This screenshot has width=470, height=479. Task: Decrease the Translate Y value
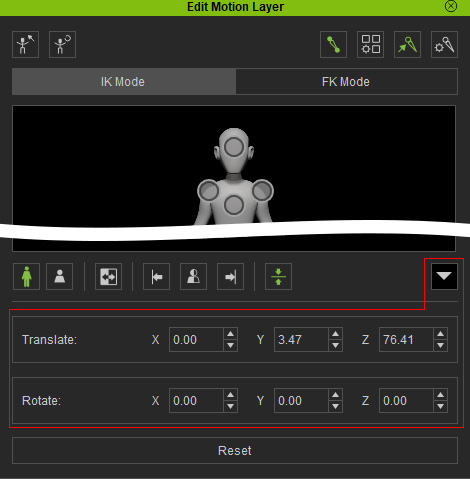click(x=335, y=346)
